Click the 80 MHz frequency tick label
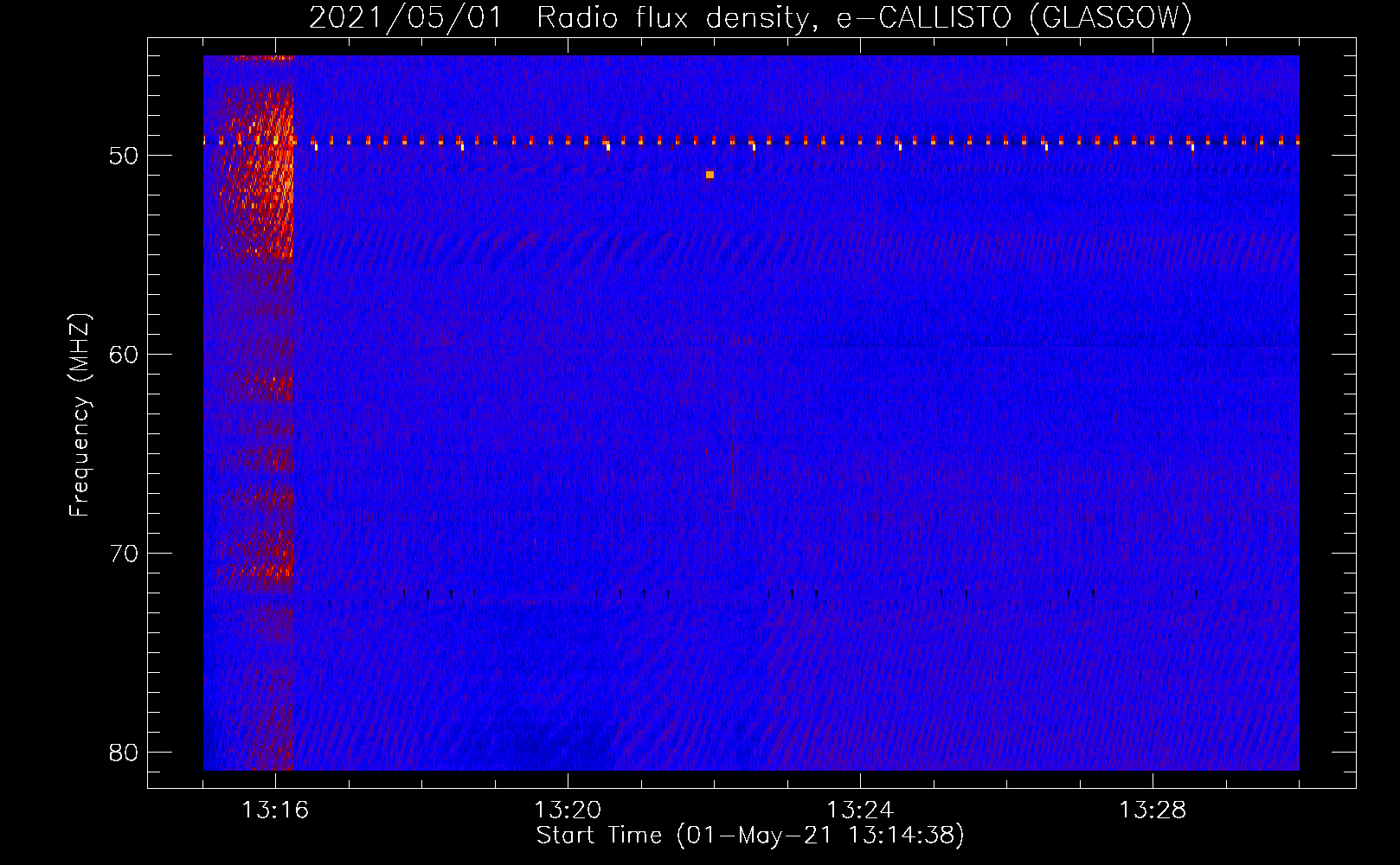 click(x=124, y=753)
